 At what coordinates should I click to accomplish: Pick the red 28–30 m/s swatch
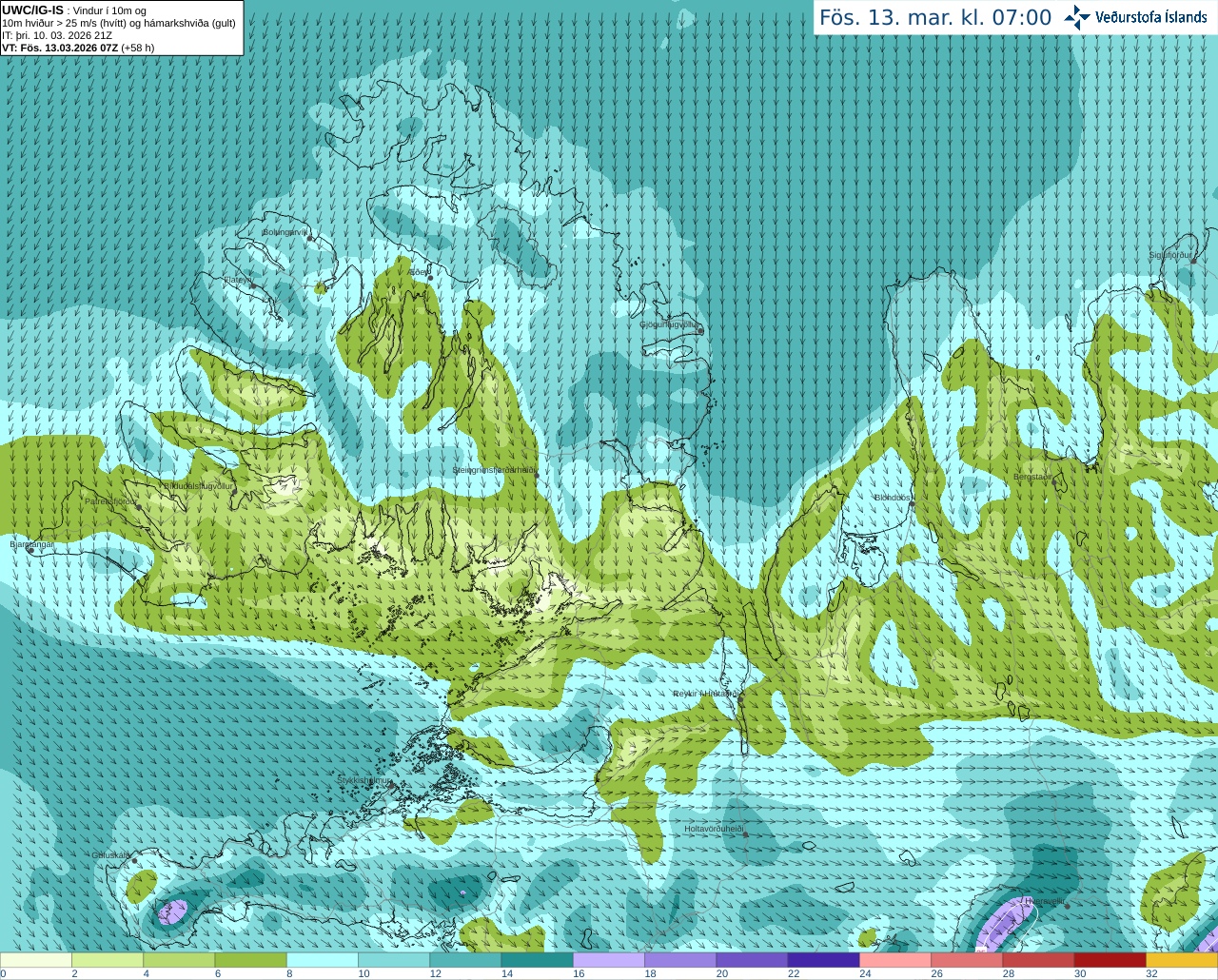click(x=1038, y=960)
